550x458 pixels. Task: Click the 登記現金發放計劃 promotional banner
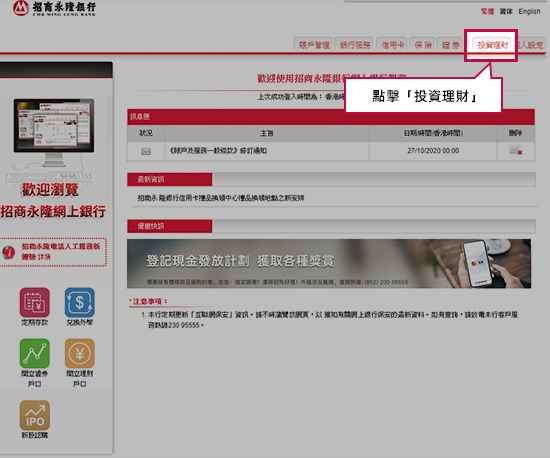(x=329, y=264)
